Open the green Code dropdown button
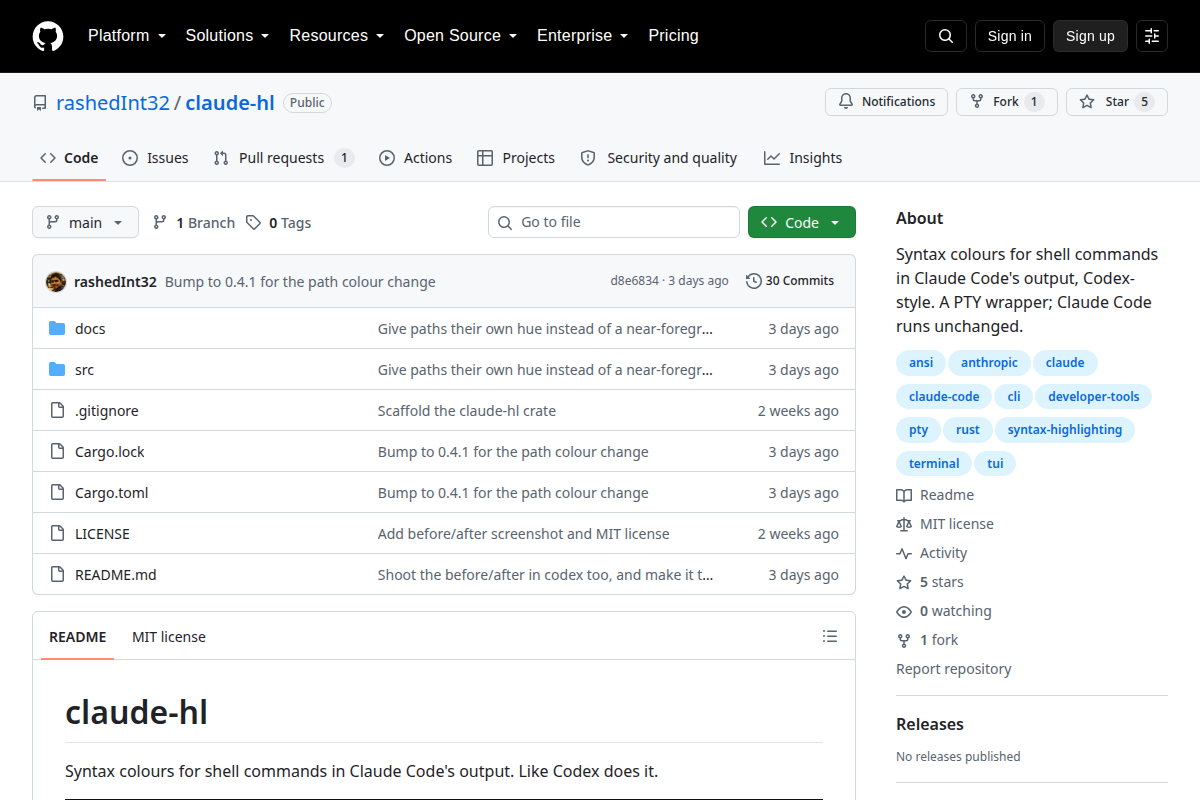Image resolution: width=1200 pixels, height=800 pixels. click(802, 222)
